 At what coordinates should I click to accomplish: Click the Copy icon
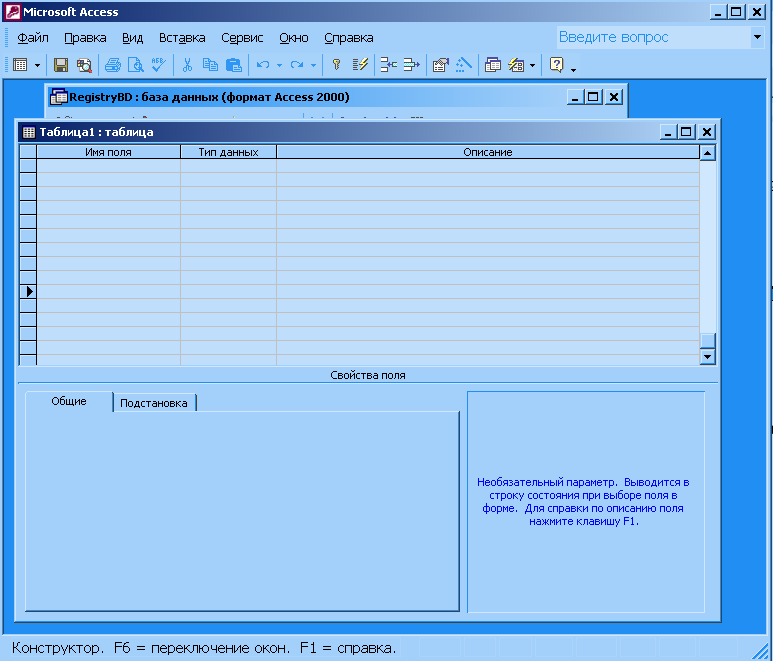(x=211, y=65)
